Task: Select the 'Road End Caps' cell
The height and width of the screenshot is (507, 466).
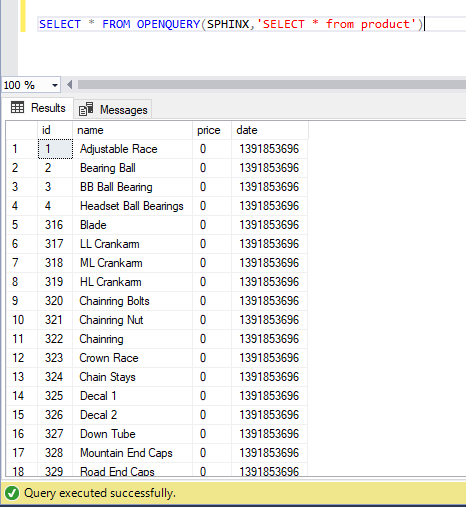Action: click(x=132, y=470)
